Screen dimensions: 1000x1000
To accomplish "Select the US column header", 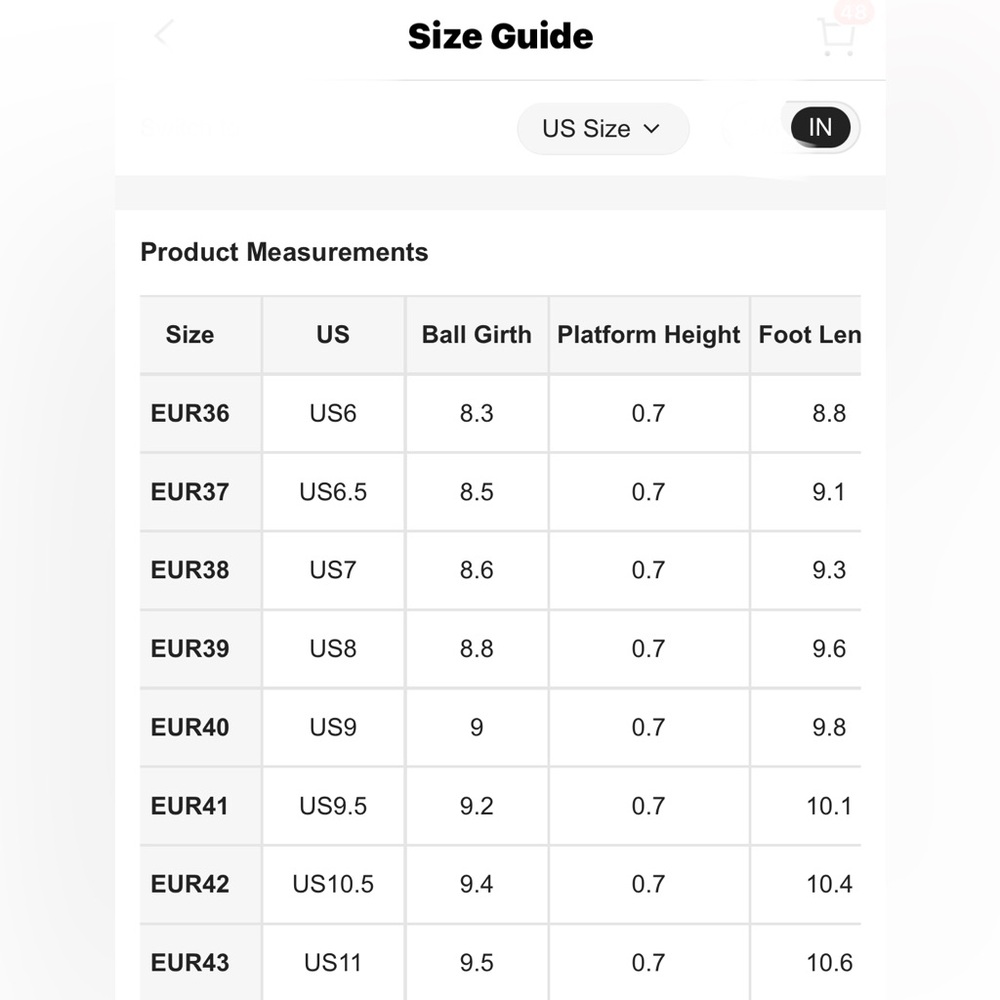I will coord(333,335).
